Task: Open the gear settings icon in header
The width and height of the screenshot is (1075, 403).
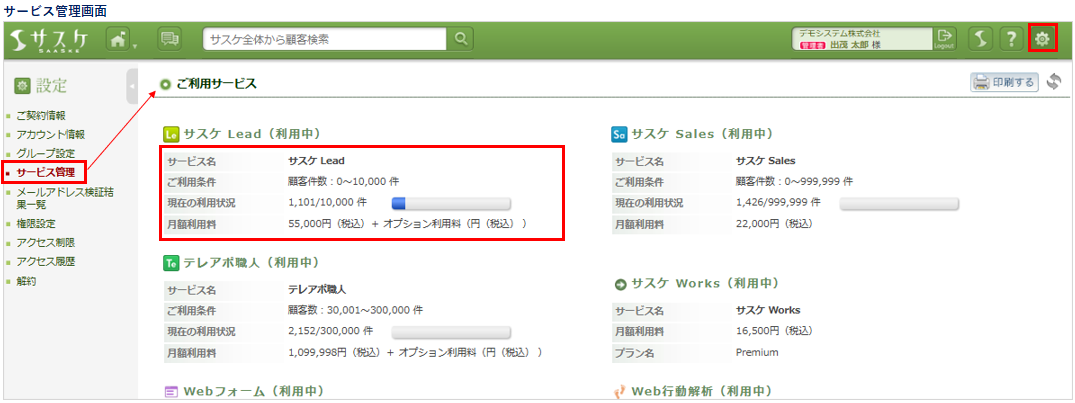Action: [x=1043, y=39]
